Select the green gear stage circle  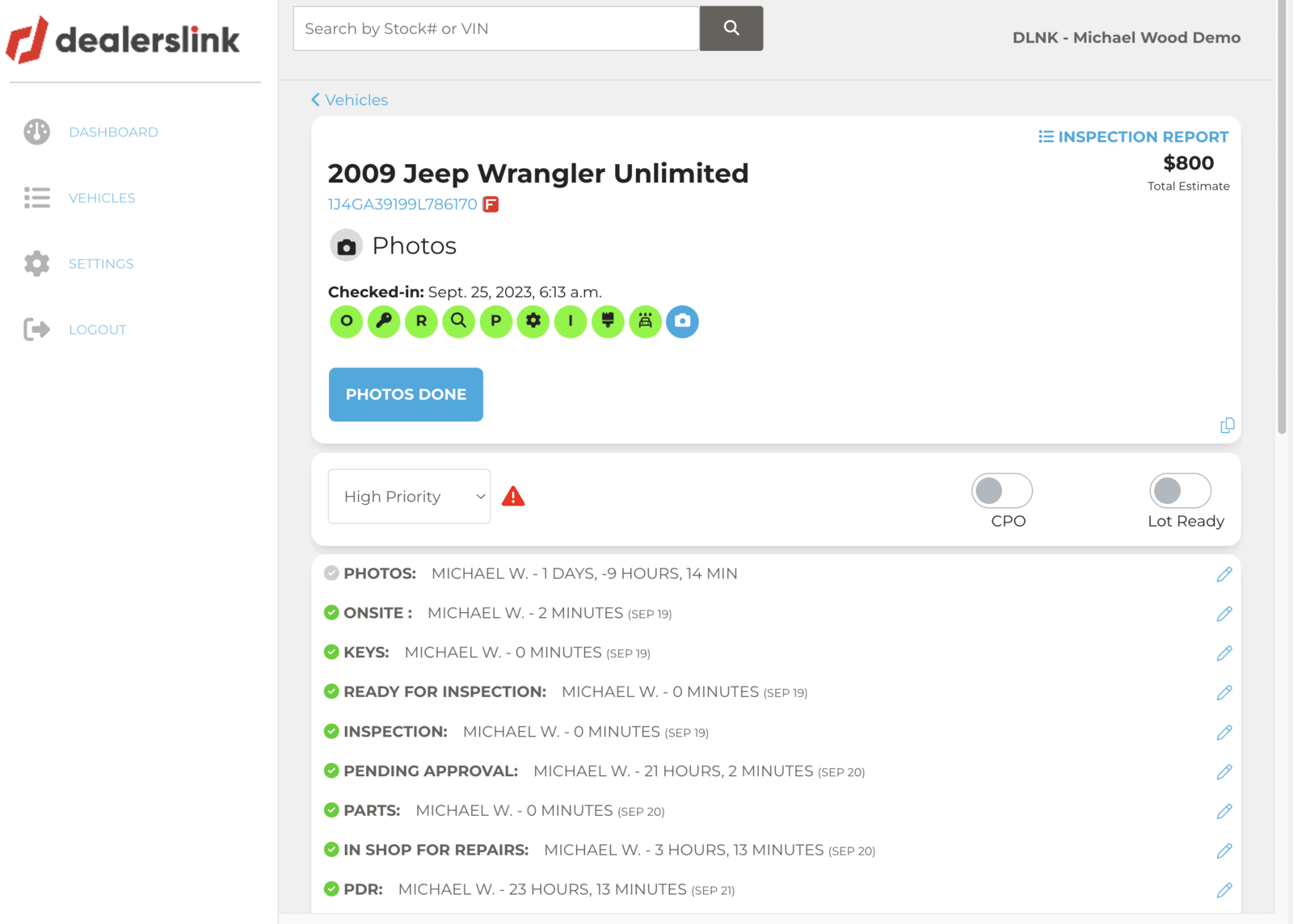pyautogui.click(x=533, y=321)
